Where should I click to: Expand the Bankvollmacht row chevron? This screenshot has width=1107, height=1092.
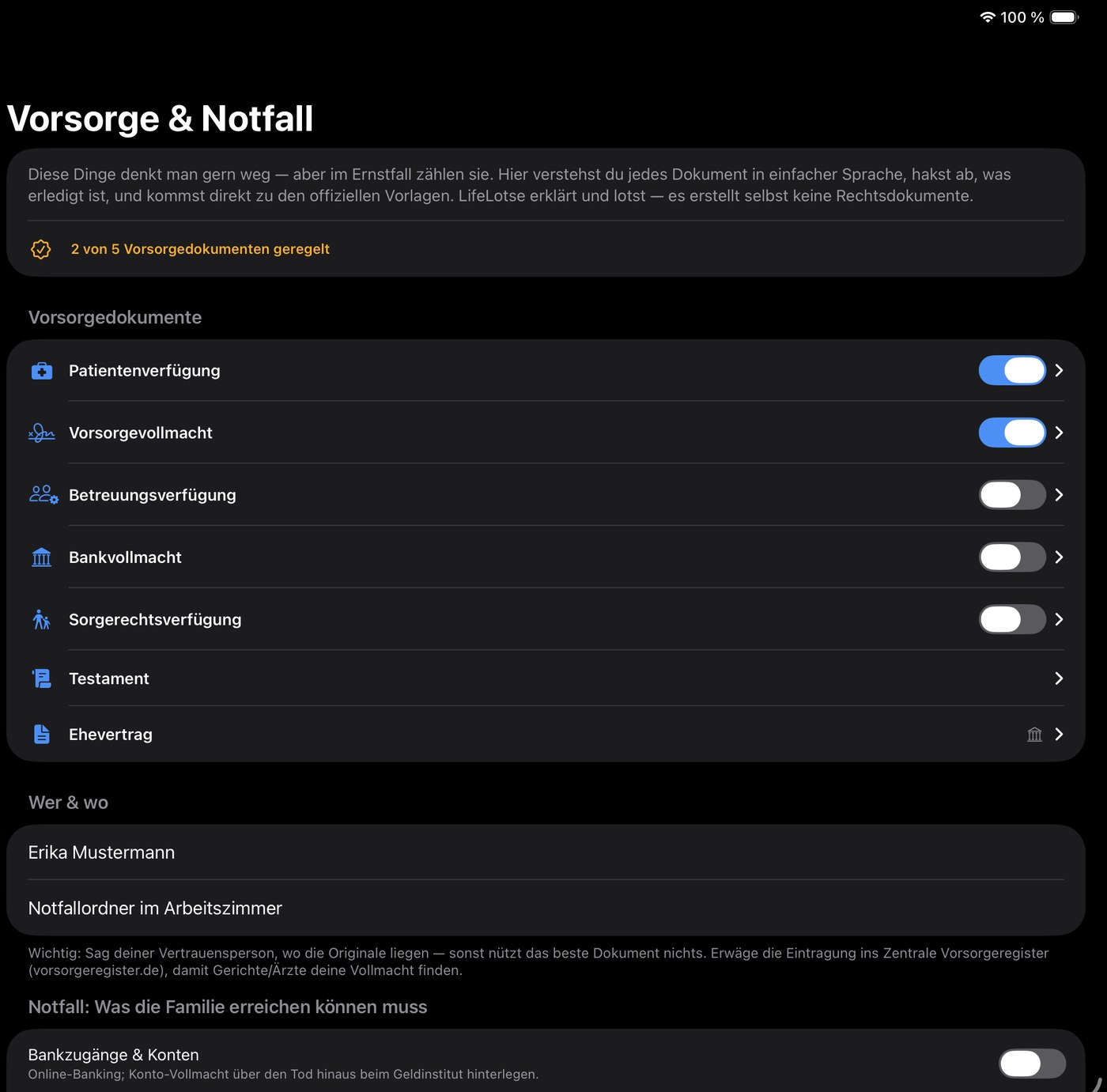(x=1059, y=557)
